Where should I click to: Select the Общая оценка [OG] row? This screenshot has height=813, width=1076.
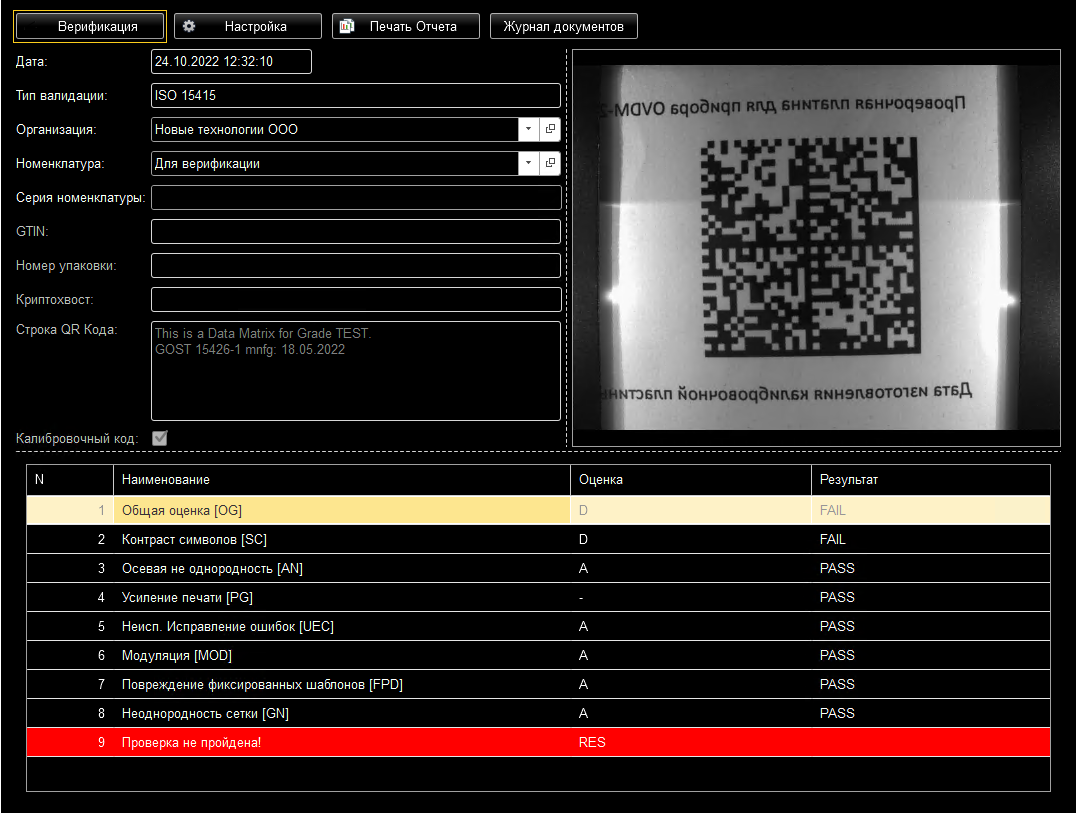(x=538, y=510)
